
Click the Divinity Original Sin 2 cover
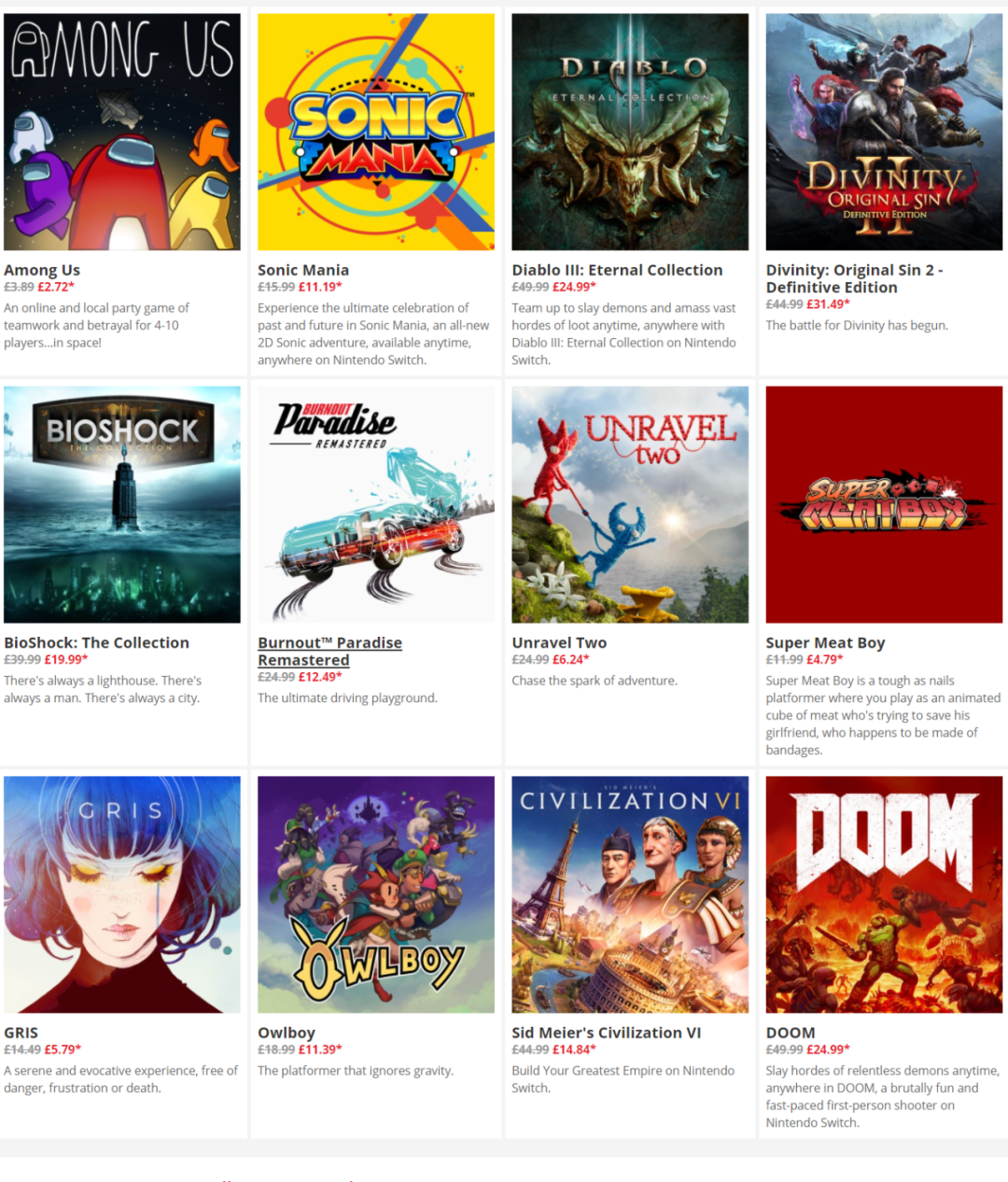pos(884,132)
